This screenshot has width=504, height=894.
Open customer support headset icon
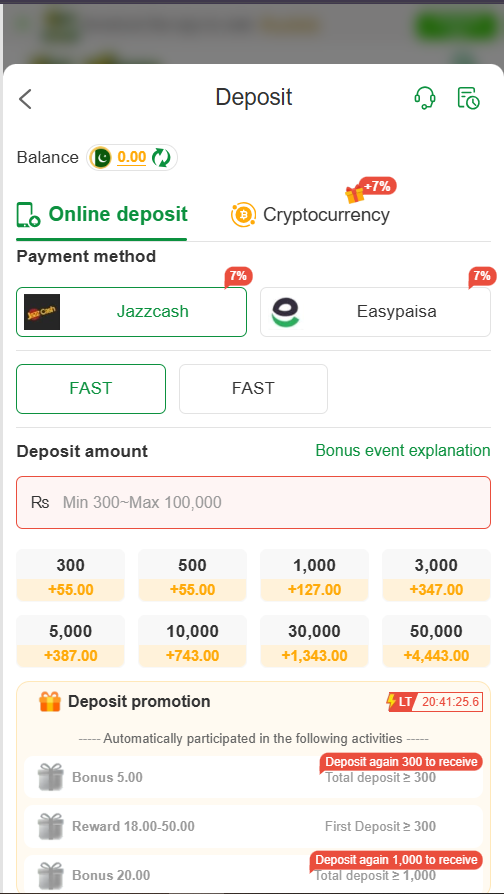pos(425,97)
